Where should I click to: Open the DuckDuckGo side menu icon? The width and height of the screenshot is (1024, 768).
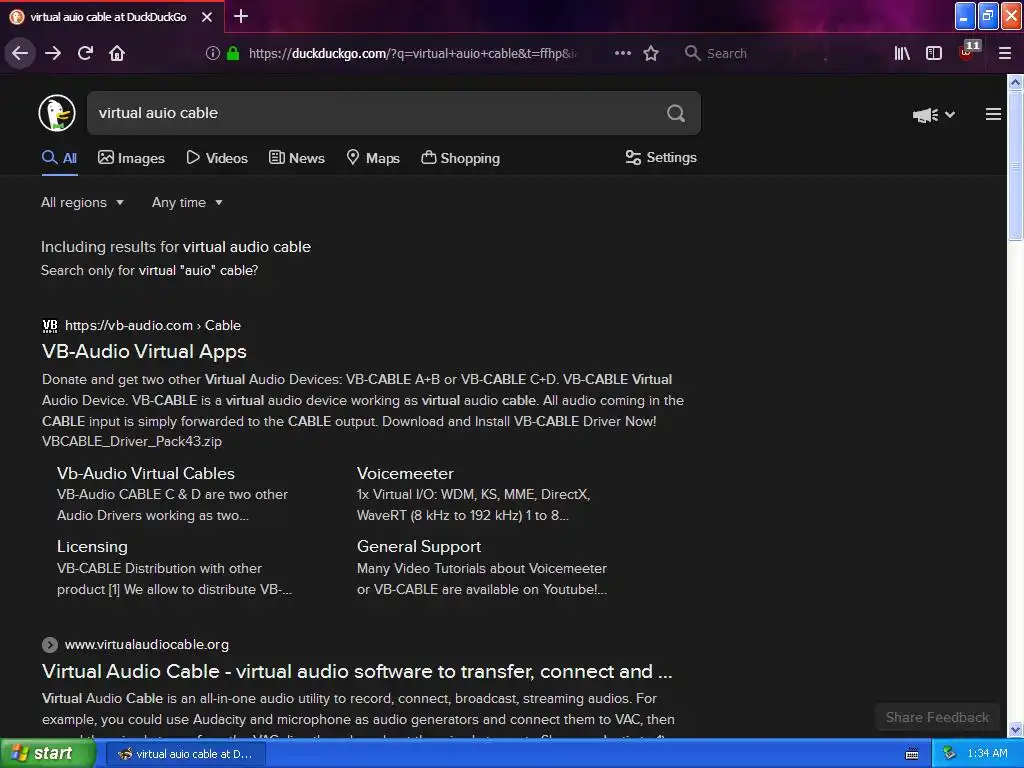(993, 114)
